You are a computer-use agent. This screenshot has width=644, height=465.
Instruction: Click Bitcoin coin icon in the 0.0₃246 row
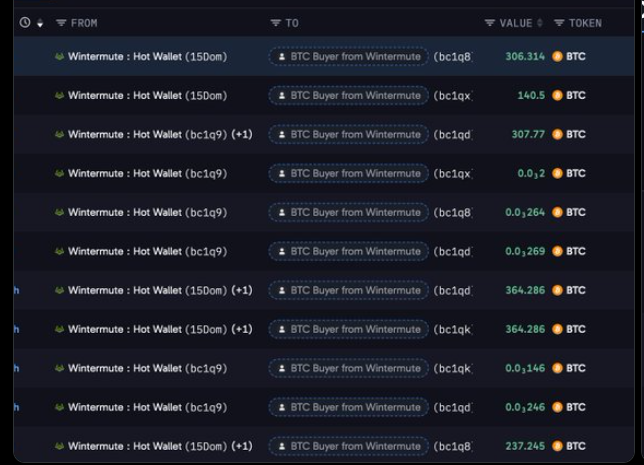(x=557, y=407)
